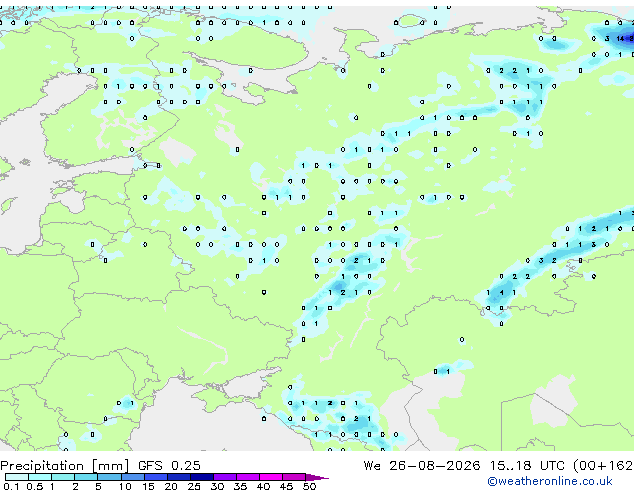This screenshot has width=634, height=490.
Task: Click the "0.5" legend scale label
Action: point(35,486)
